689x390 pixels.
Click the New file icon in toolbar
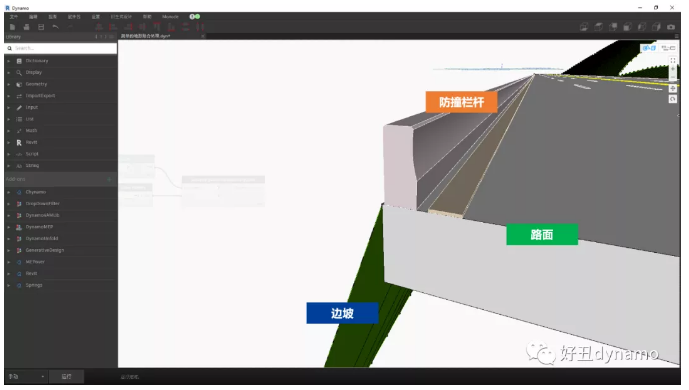click(12, 27)
